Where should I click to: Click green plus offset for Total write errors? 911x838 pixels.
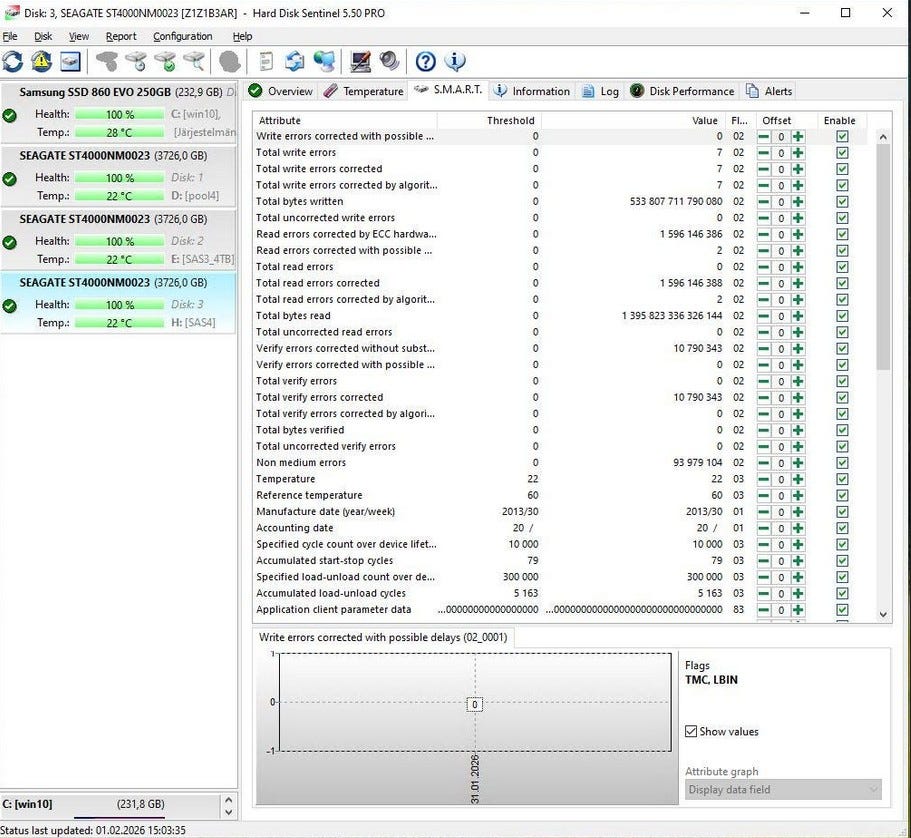[797, 153]
